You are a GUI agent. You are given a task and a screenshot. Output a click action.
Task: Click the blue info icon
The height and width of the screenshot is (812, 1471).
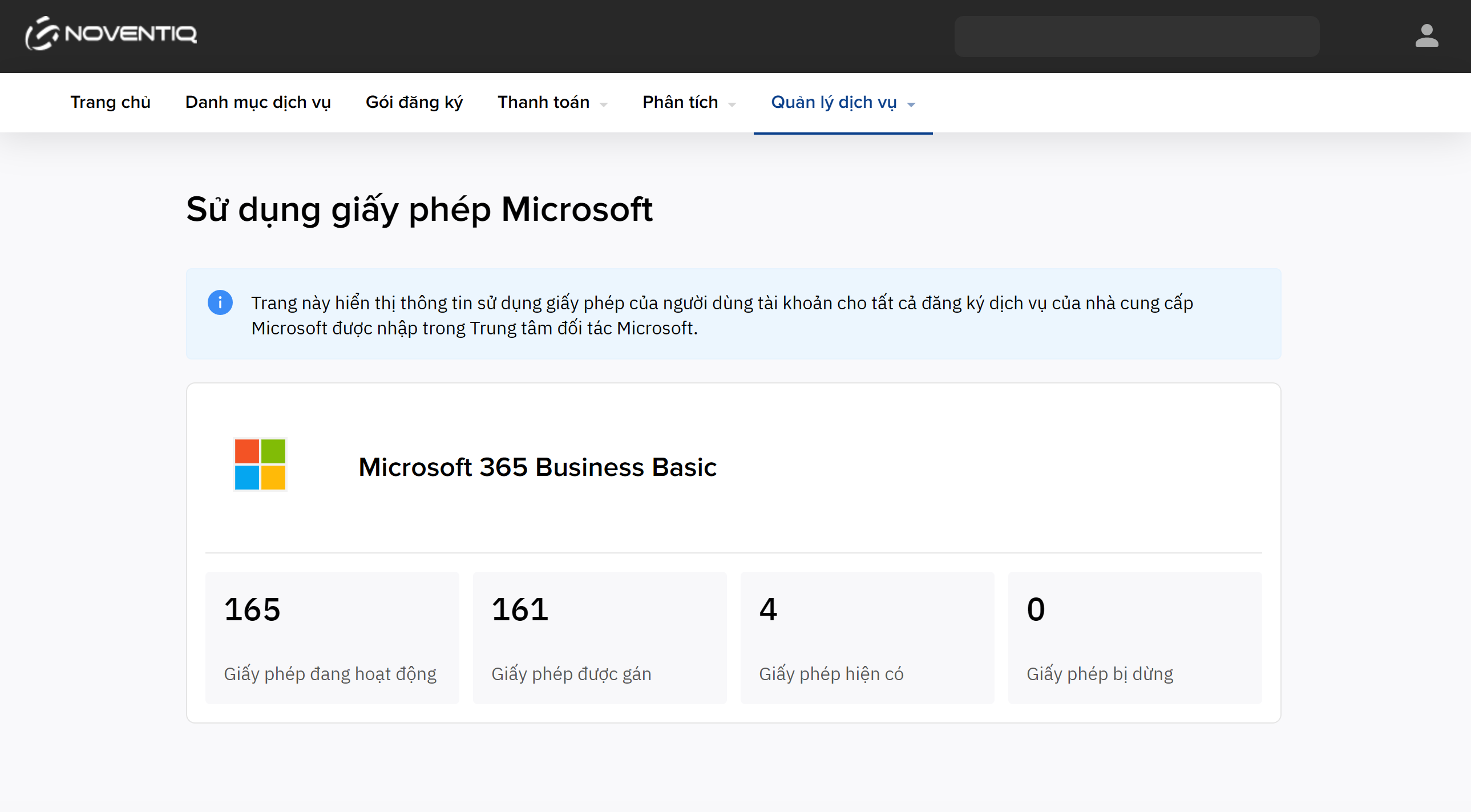point(220,302)
